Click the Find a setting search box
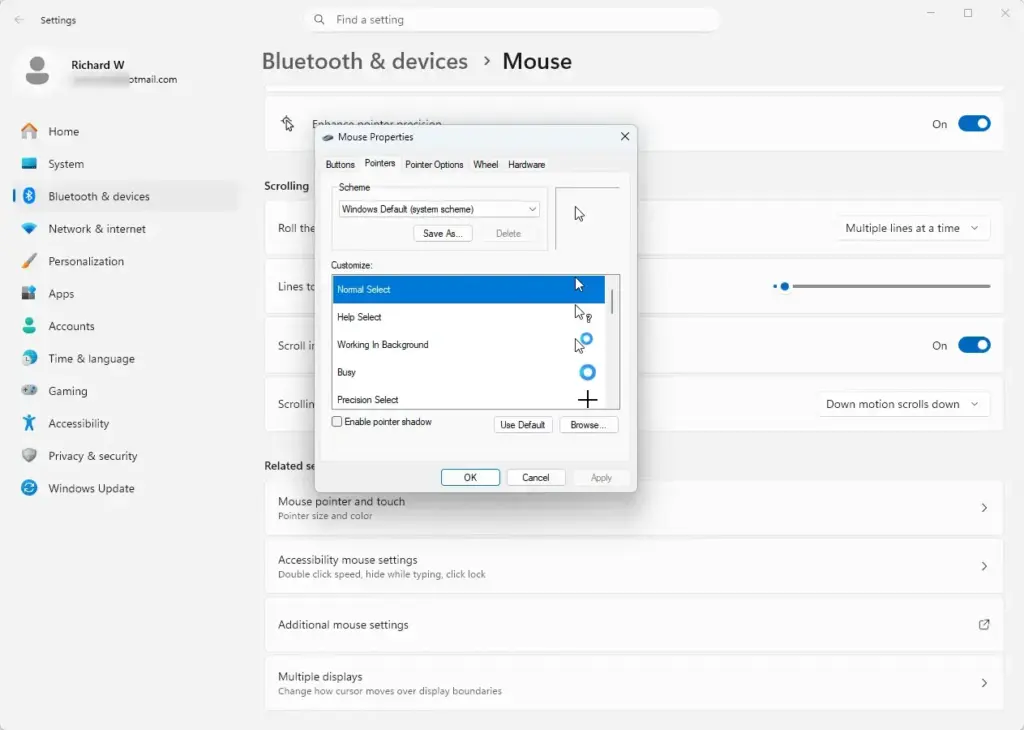The image size is (1024, 730). pyautogui.click(x=512, y=20)
